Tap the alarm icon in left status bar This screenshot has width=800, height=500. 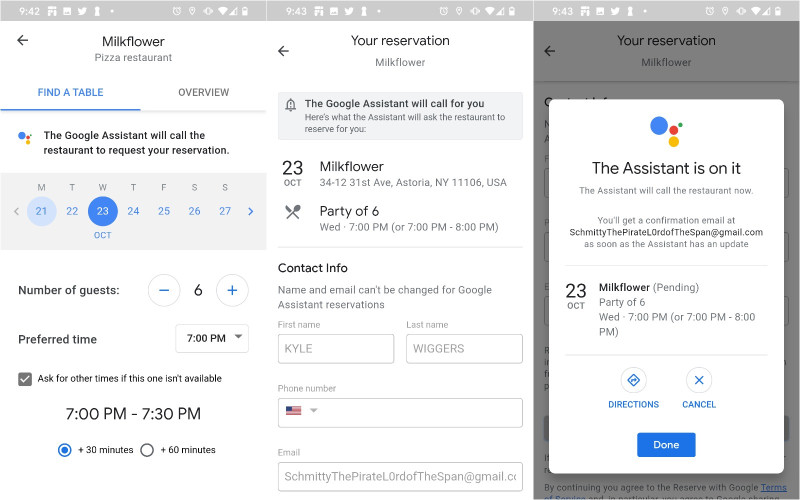[177, 11]
